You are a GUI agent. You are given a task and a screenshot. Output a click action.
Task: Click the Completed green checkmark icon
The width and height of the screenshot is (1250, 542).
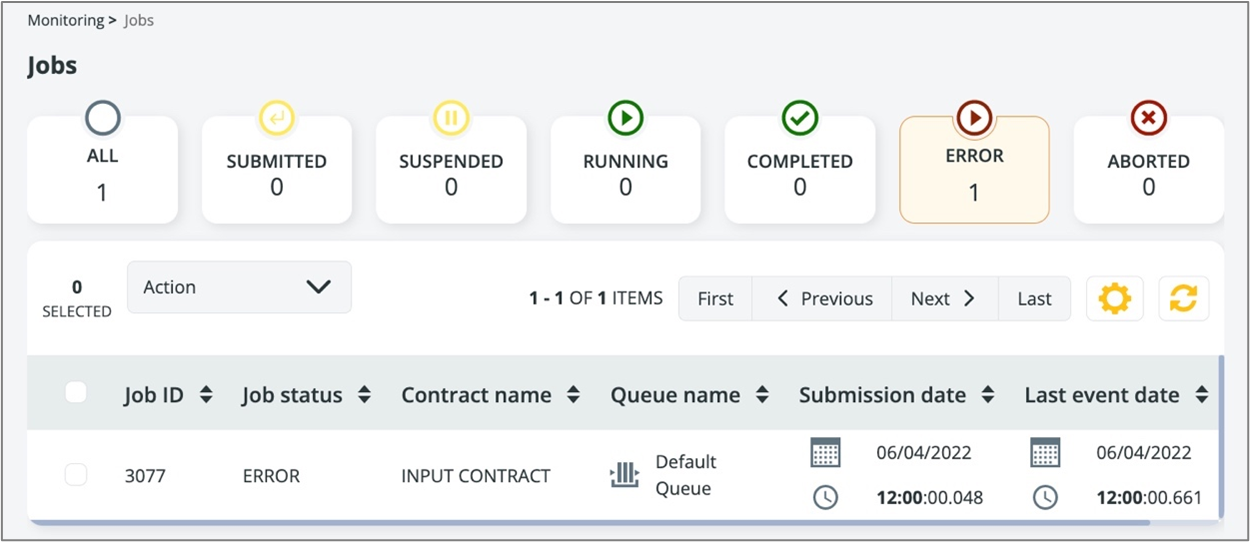tap(799, 118)
